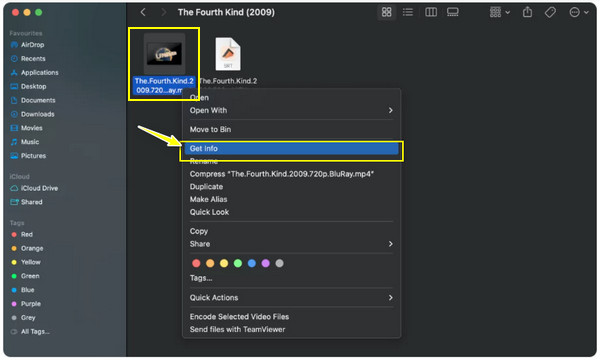Choose Get Info in context menu

tap(291, 149)
